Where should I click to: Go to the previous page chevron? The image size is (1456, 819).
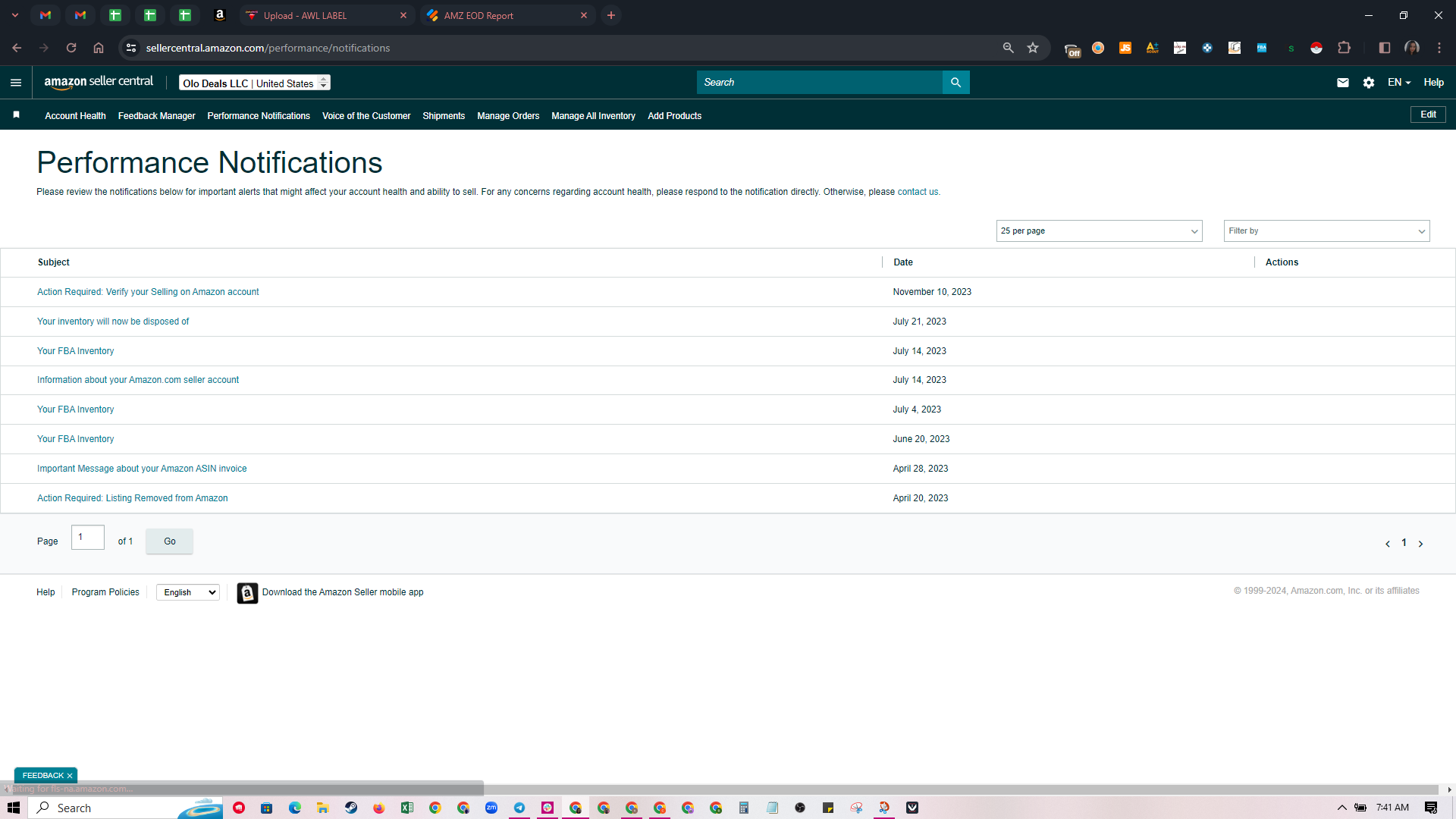[1388, 544]
